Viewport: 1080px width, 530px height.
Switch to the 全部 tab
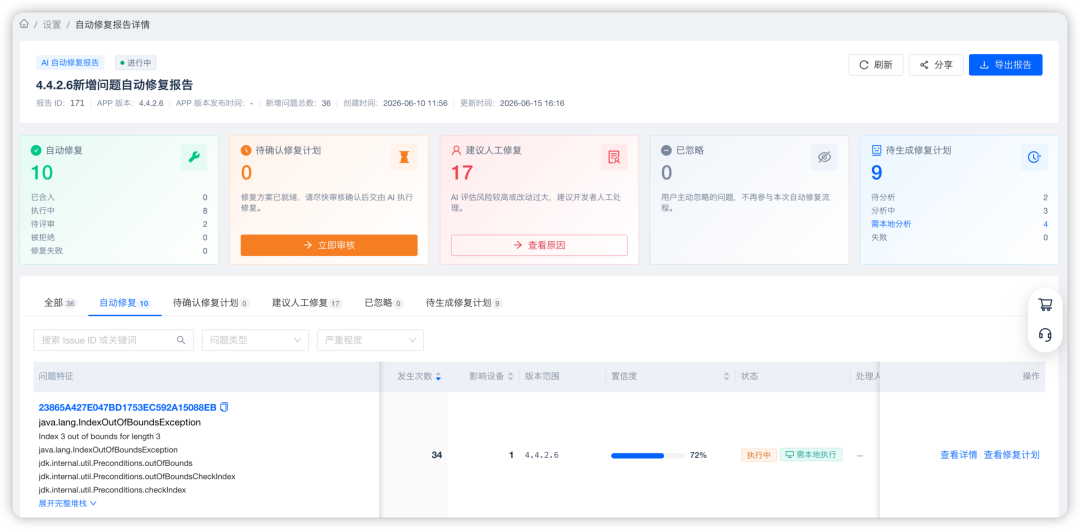[61, 303]
